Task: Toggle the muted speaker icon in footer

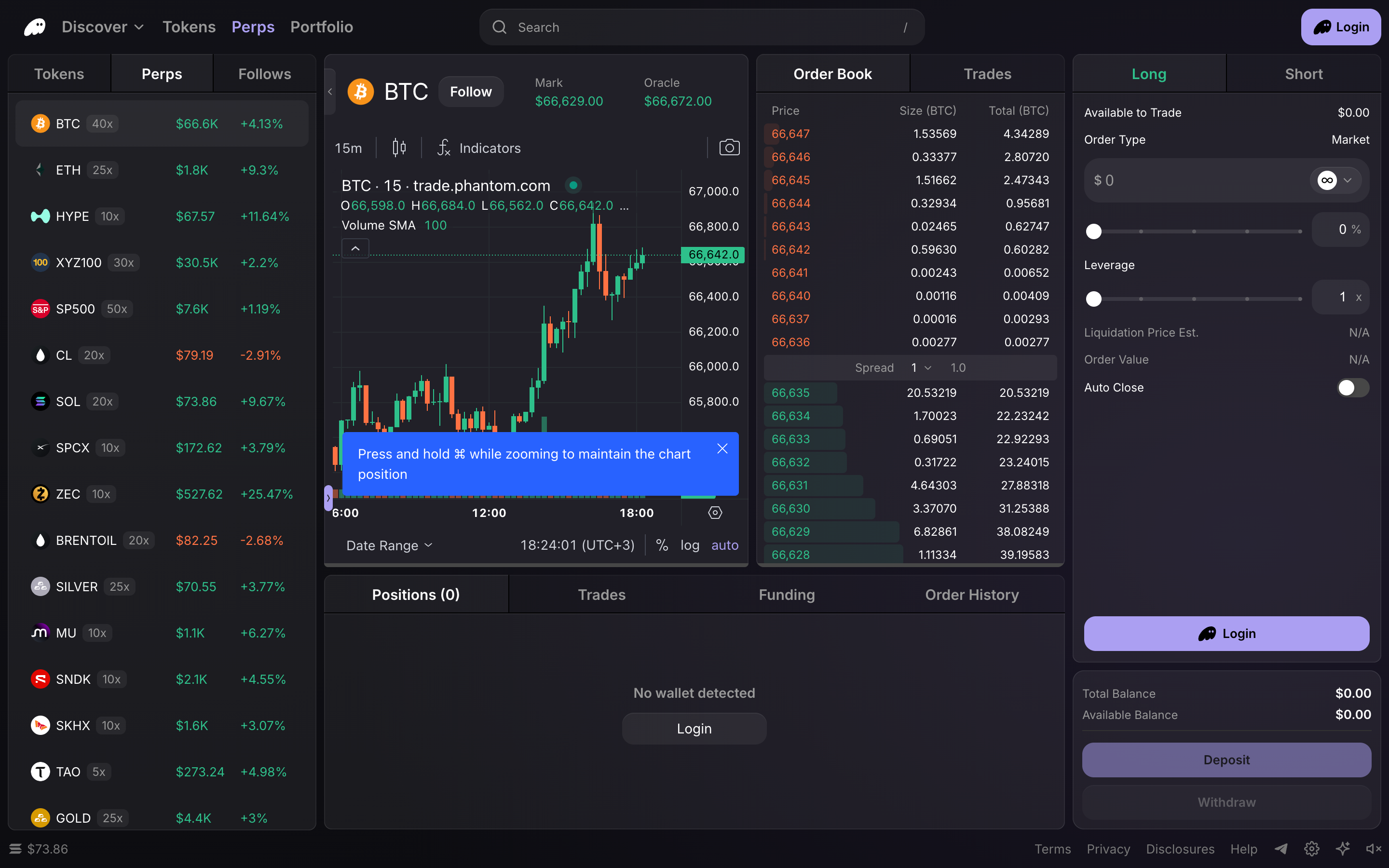Action: coord(1374,849)
